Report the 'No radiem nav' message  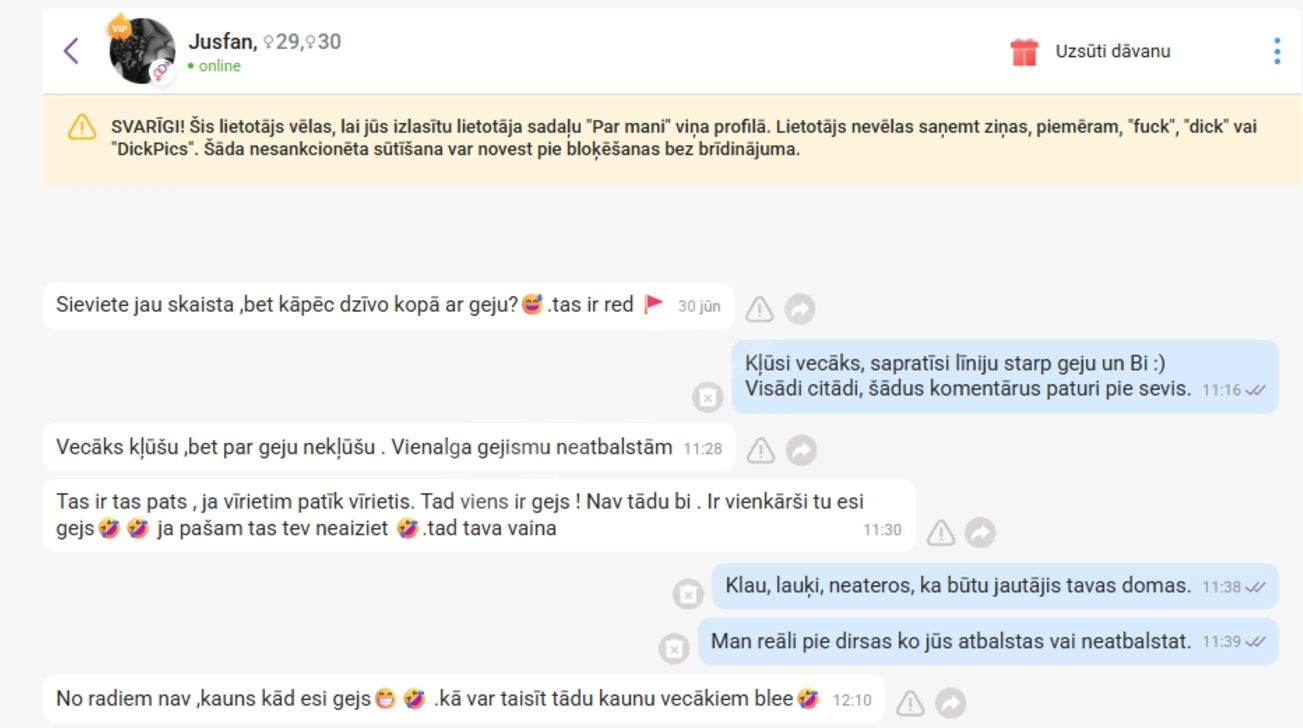click(x=910, y=703)
